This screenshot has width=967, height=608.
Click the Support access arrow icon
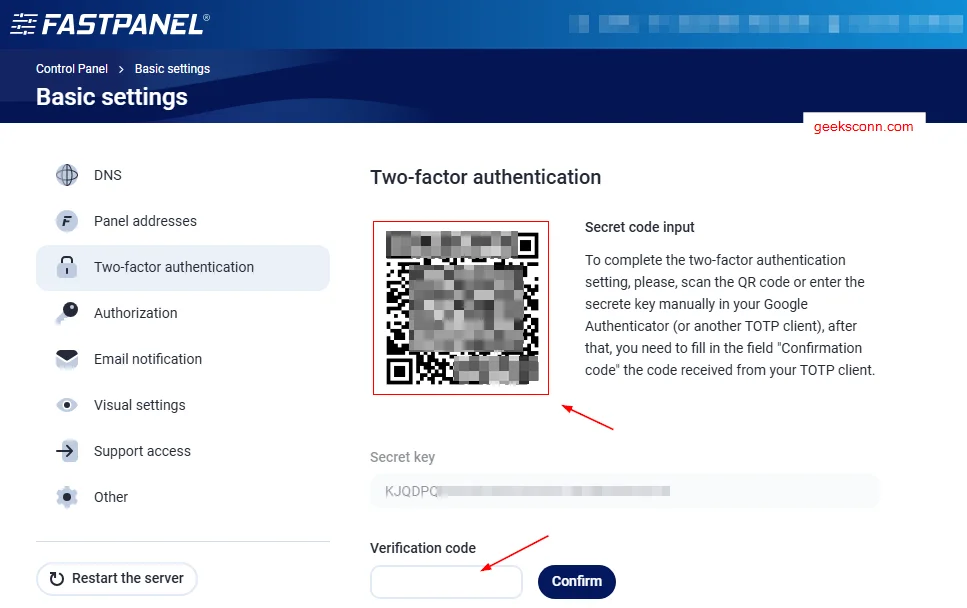[x=66, y=451]
